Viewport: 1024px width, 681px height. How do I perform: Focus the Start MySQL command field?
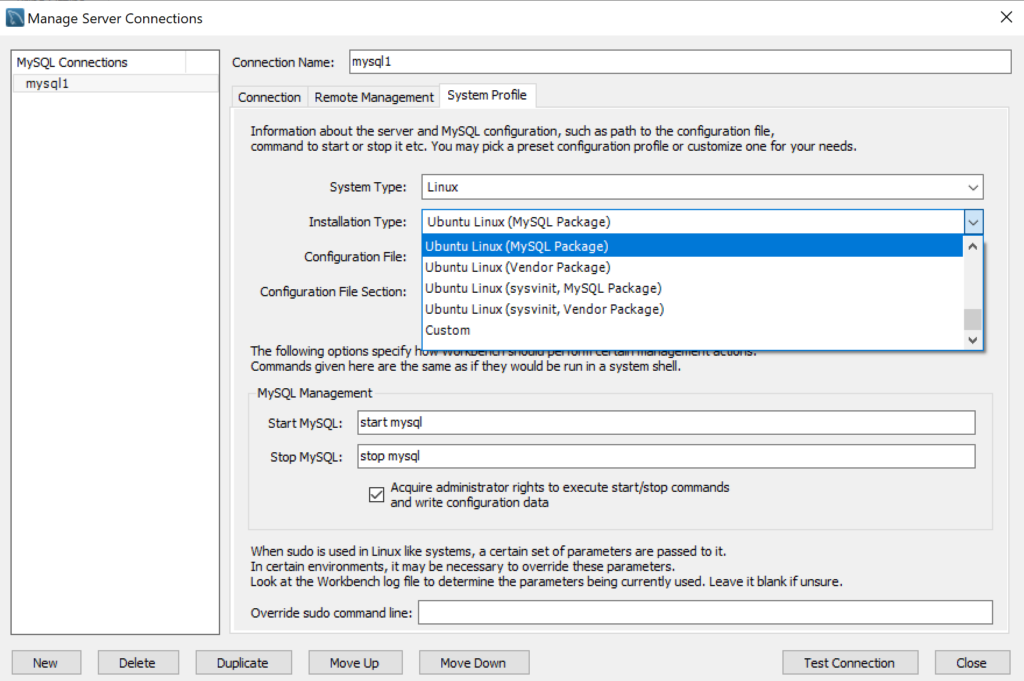pos(665,423)
